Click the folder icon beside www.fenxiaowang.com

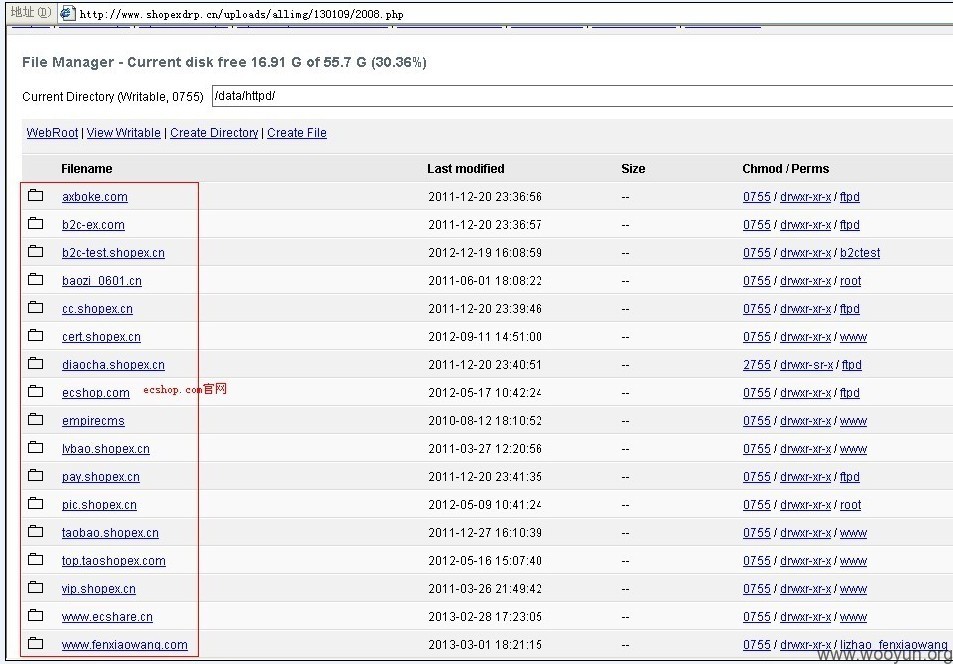[36, 643]
